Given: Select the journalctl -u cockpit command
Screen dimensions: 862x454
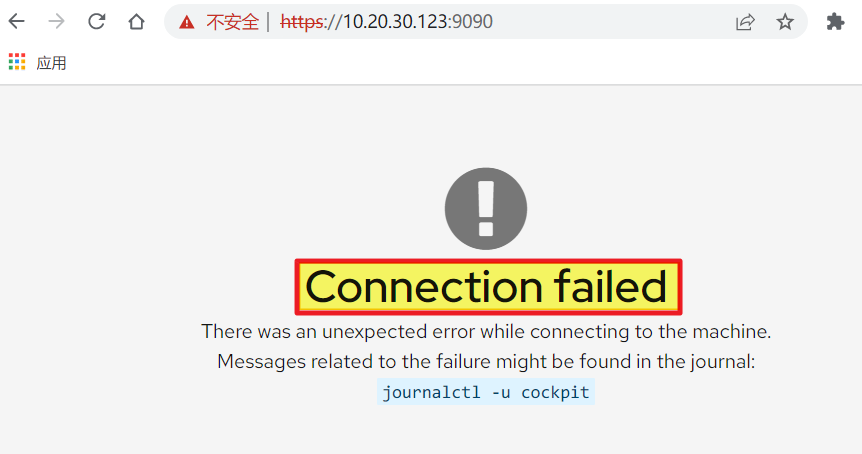Looking at the screenshot, I should [486, 392].
